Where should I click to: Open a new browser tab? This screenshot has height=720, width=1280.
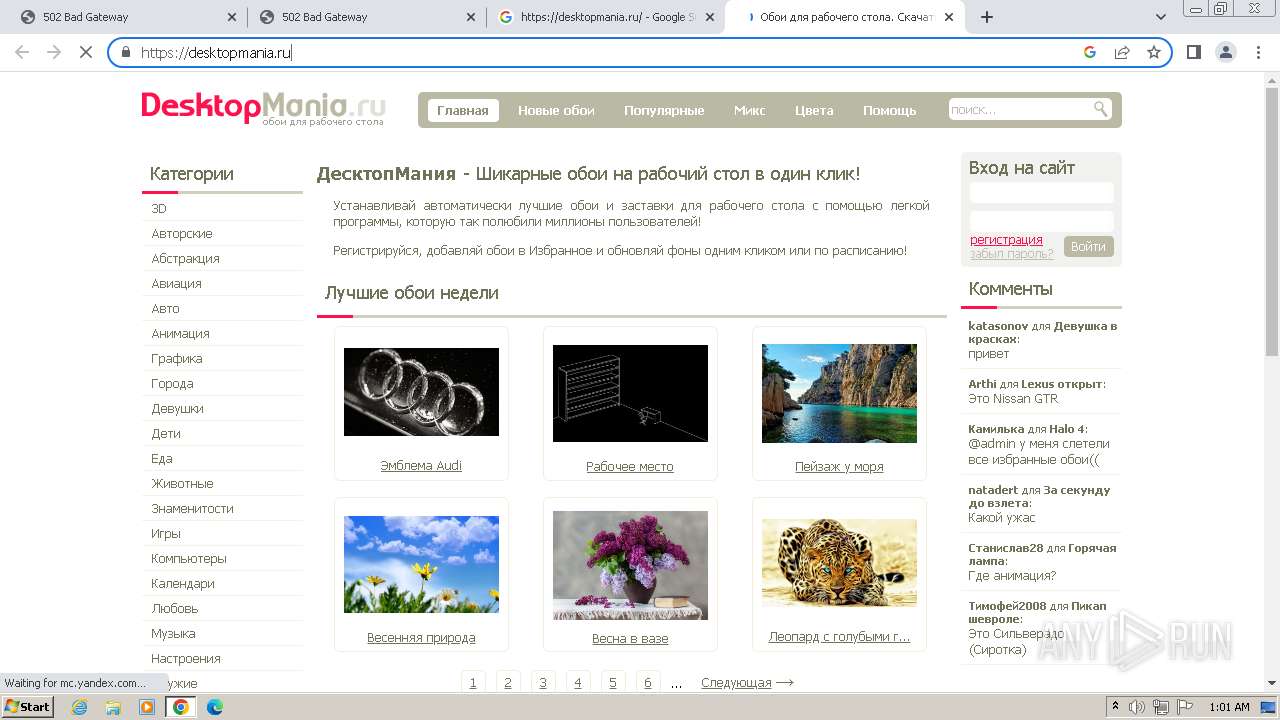(x=987, y=17)
